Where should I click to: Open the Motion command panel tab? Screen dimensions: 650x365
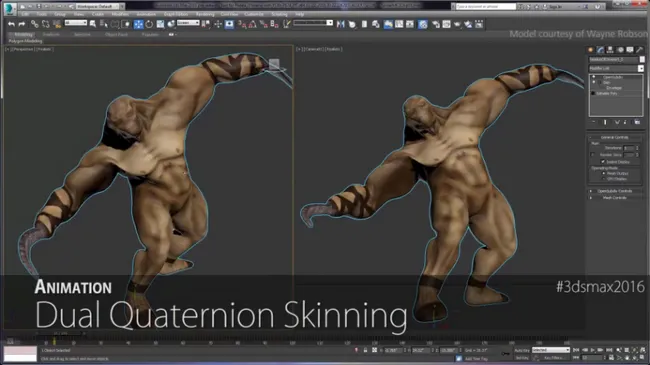620,50
